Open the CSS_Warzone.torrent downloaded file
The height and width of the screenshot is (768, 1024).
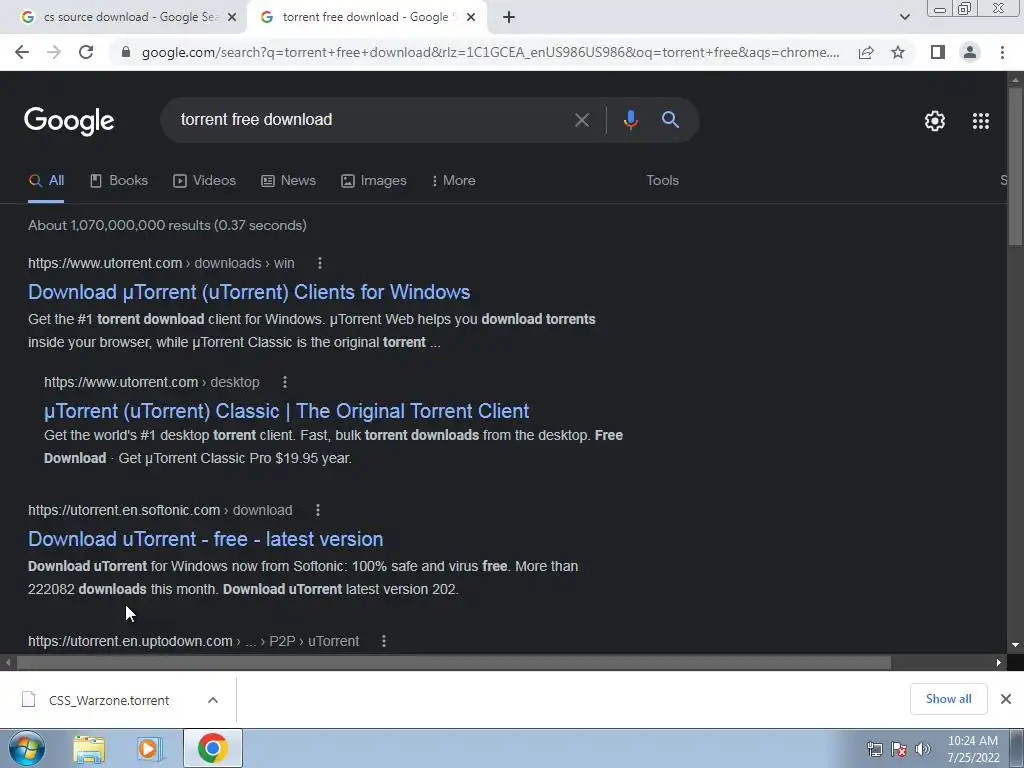pos(108,700)
